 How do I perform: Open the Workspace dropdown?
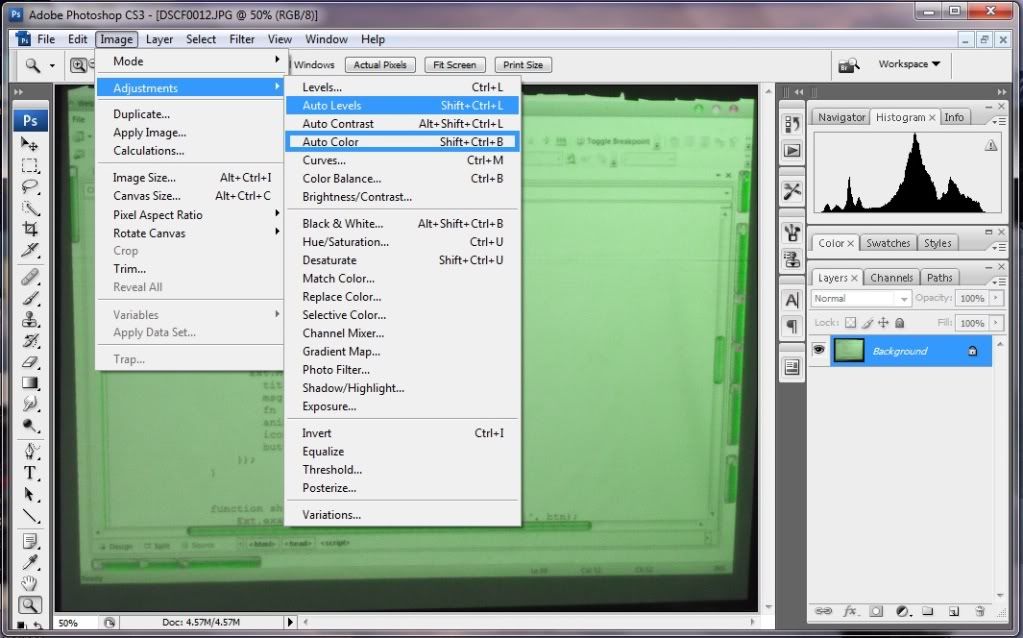coord(908,64)
